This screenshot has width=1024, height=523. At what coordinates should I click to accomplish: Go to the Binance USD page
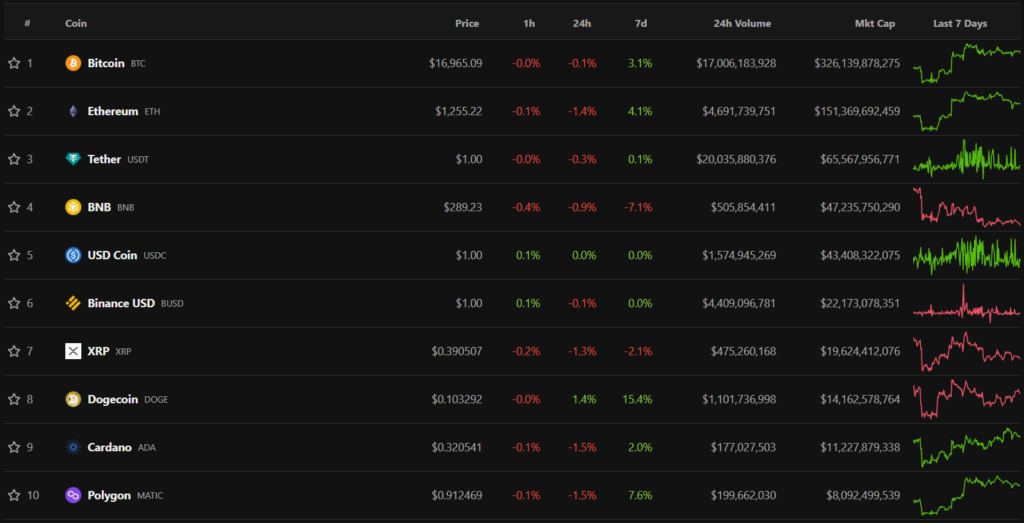click(x=121, y=304)
